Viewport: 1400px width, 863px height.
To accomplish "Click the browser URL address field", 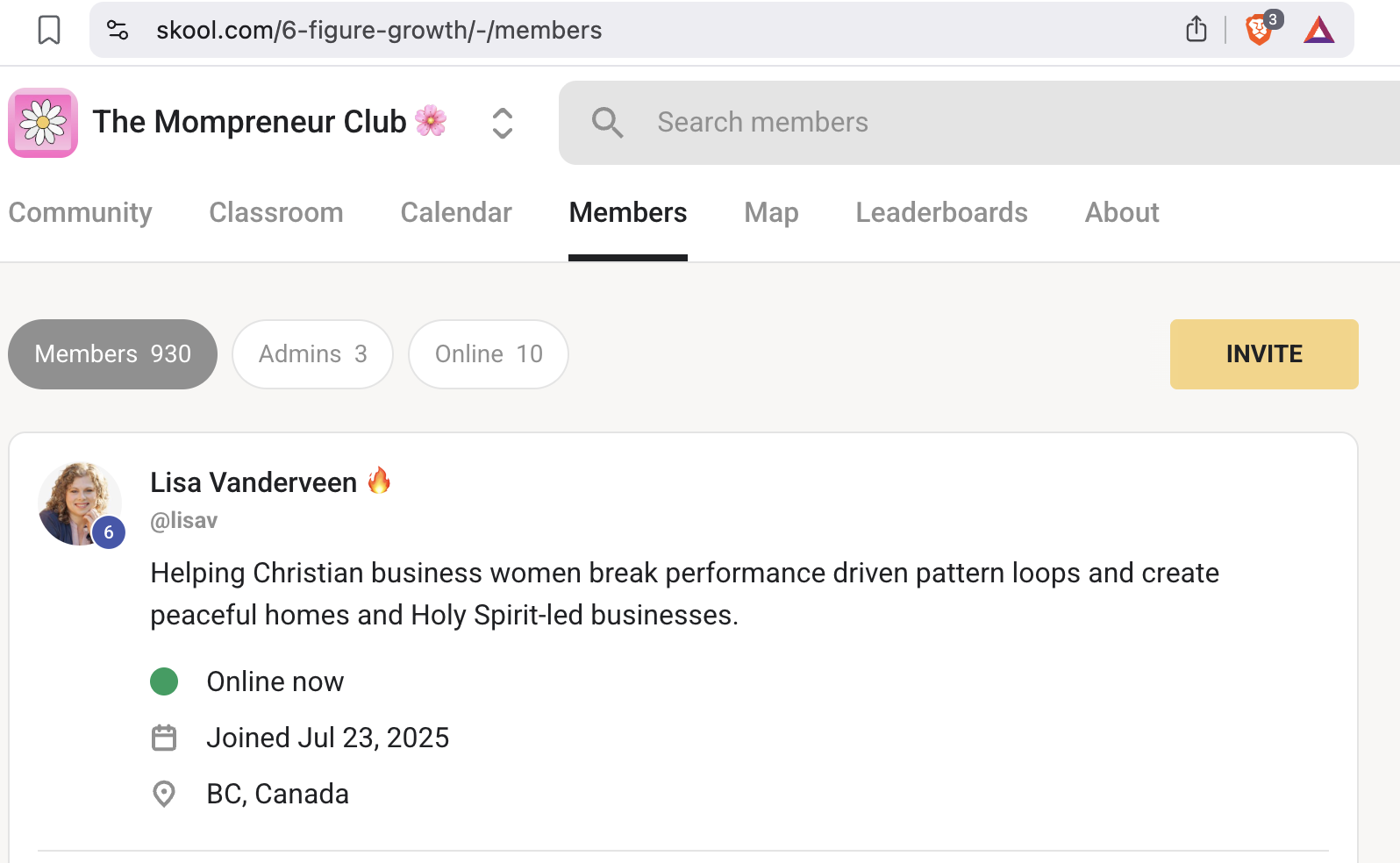I will tap(614, 30).
